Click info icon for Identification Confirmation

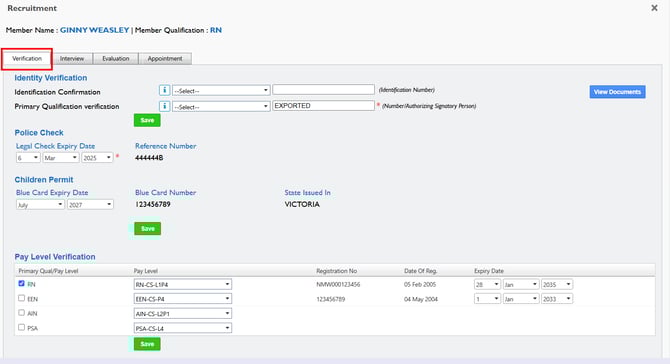pos(164,90)
